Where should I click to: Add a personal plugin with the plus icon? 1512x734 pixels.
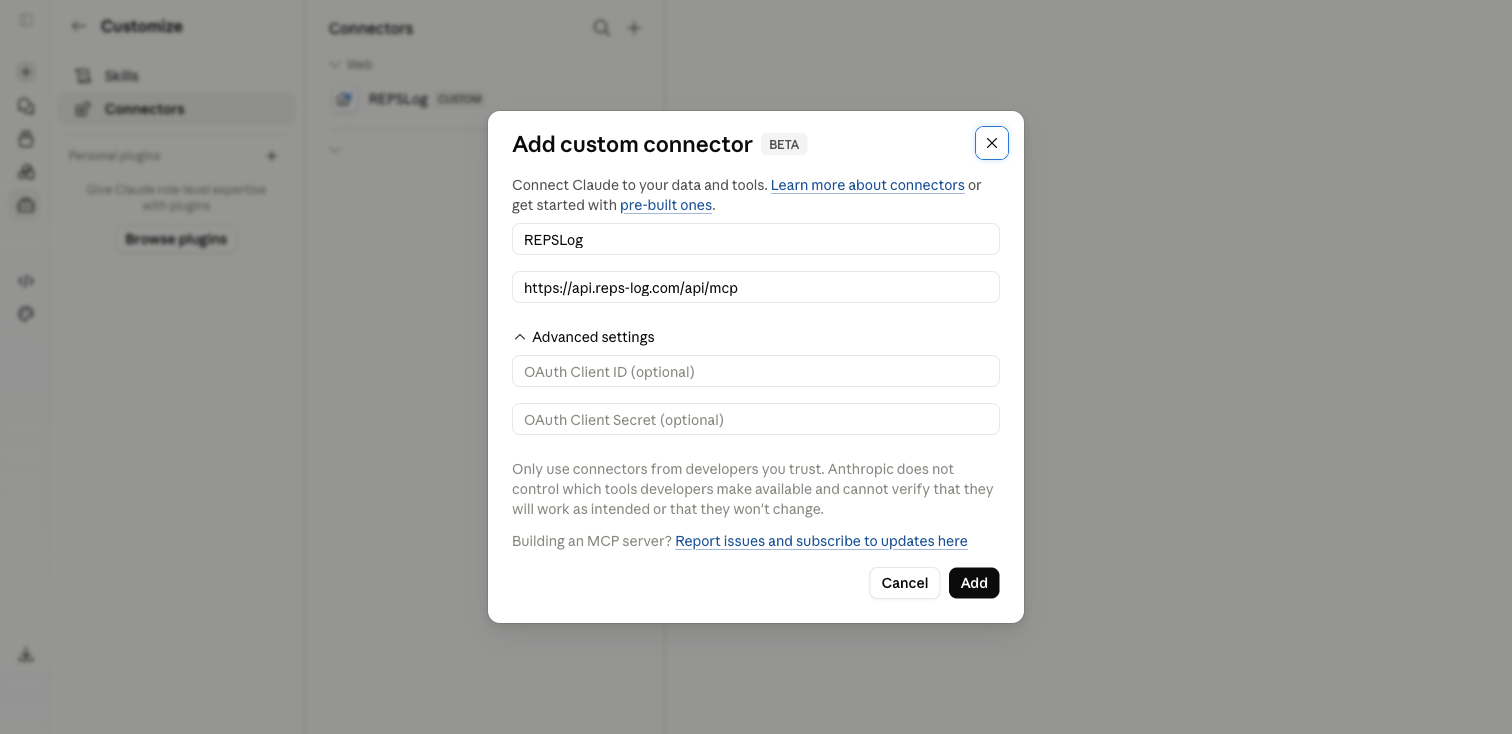271,156
